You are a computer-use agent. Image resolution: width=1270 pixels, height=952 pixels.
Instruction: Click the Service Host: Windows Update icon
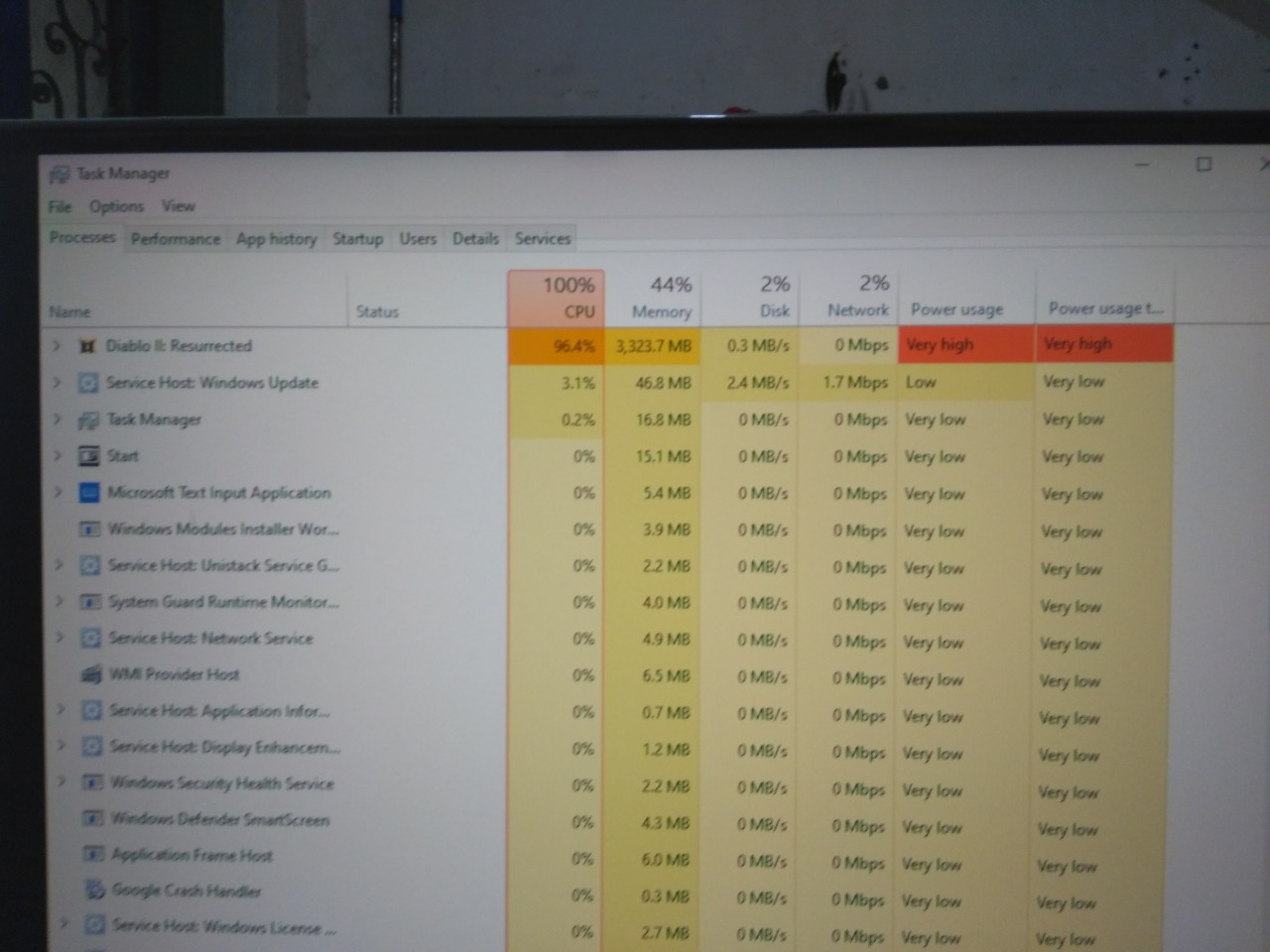[x=88, y=383]
